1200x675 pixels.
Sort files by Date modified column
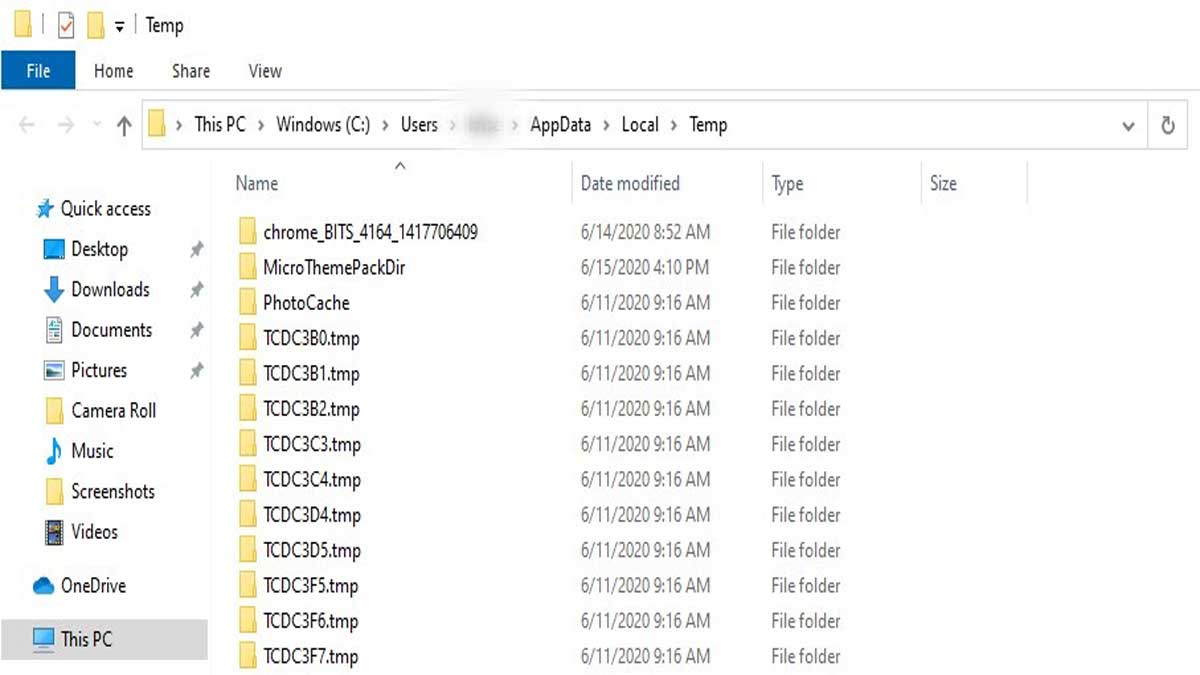(x=630, y=184)
